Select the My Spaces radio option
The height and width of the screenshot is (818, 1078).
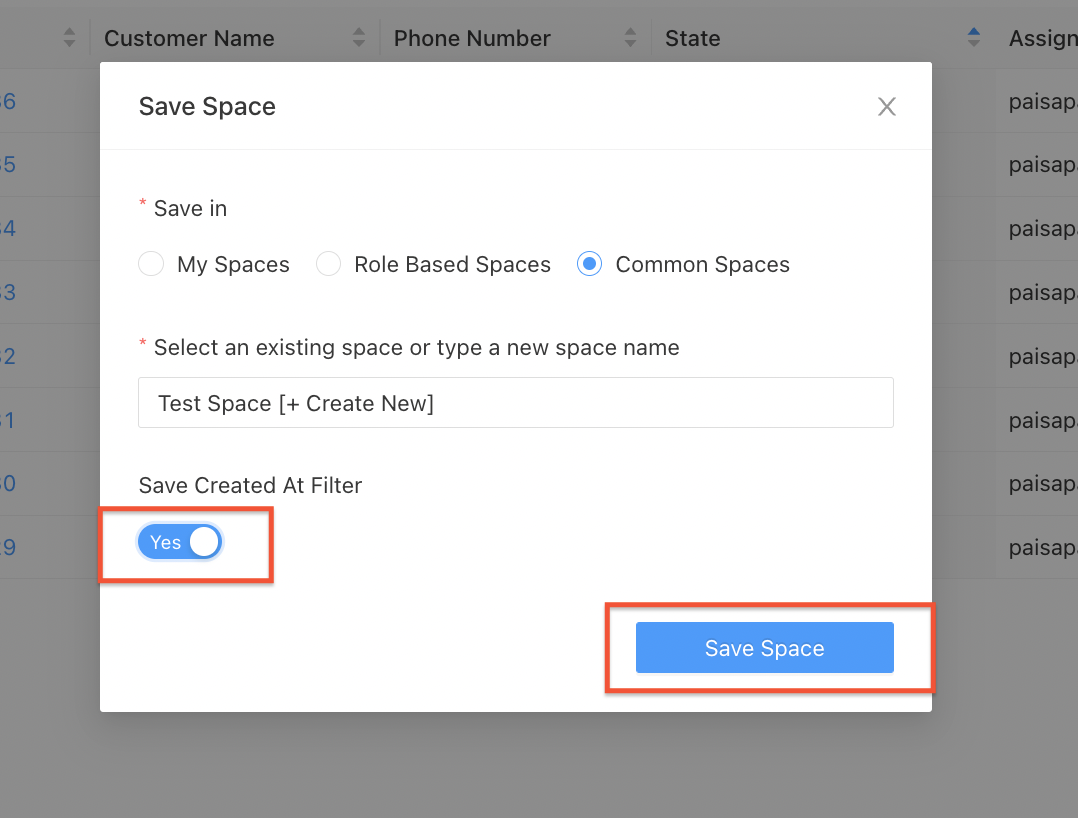pyautogui.click(x=151, y=264)
